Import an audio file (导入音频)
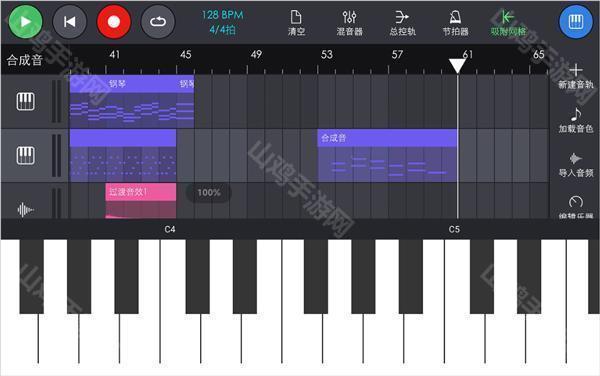Screen dimensions: 600x376 [x=576, y=165]
